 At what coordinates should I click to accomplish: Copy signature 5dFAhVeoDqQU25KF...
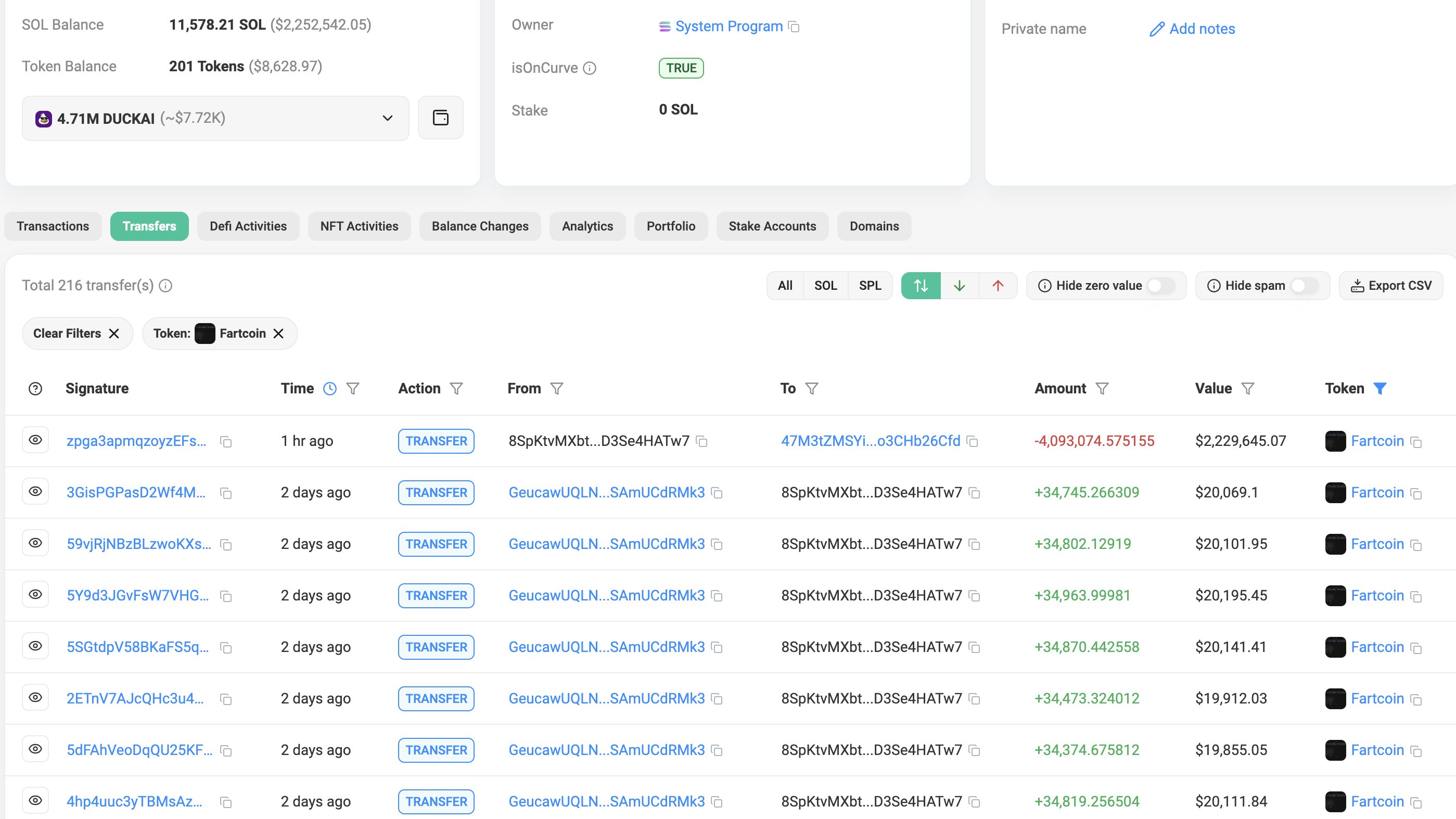coord(226,751)
